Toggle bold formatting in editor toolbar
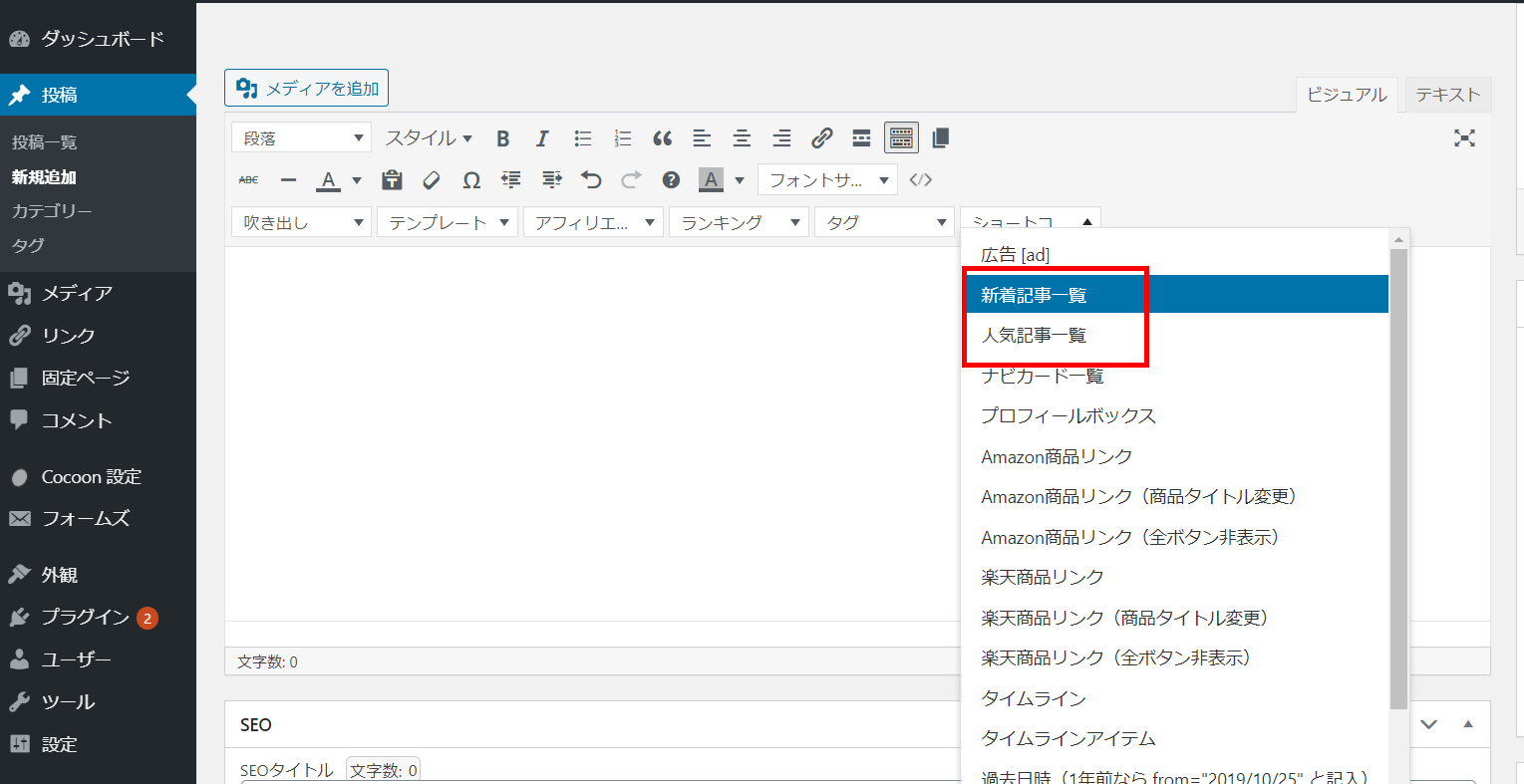 point(503,138)
